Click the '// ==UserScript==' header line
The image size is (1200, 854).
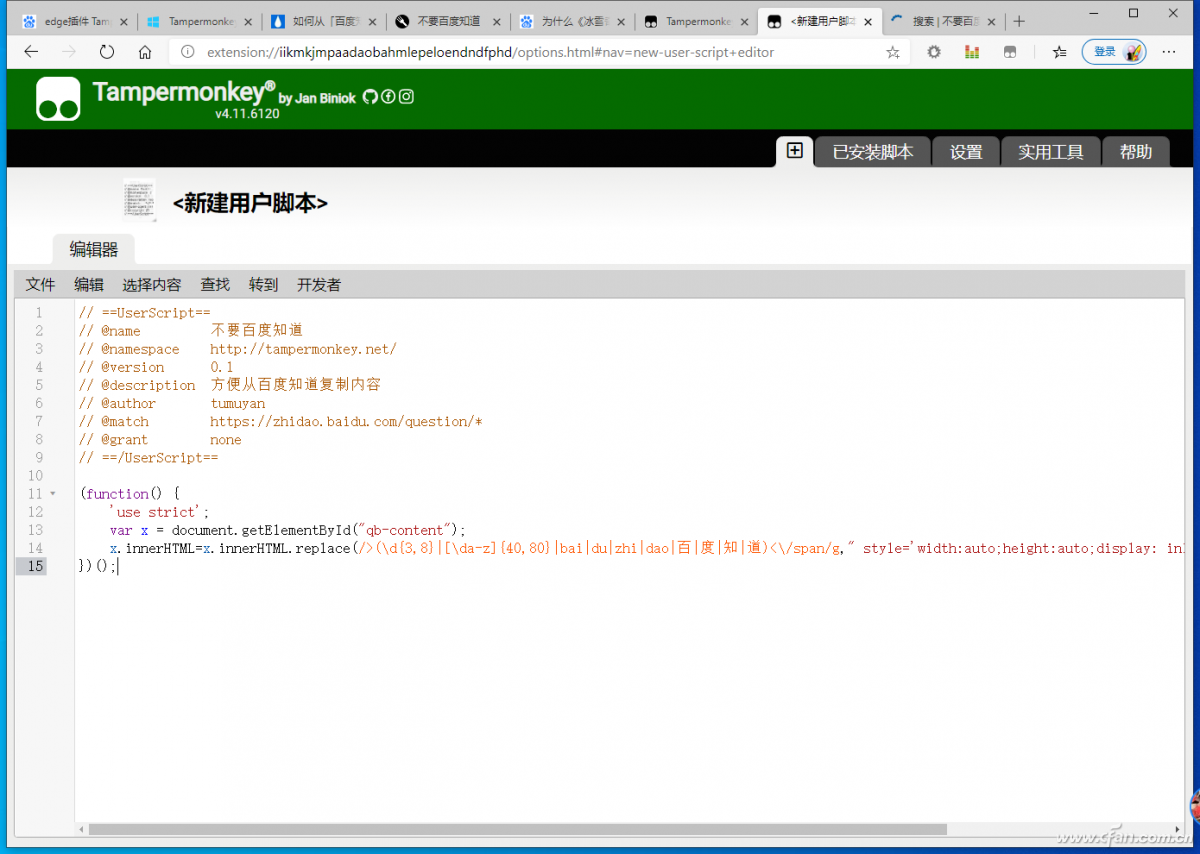(145, 312)
